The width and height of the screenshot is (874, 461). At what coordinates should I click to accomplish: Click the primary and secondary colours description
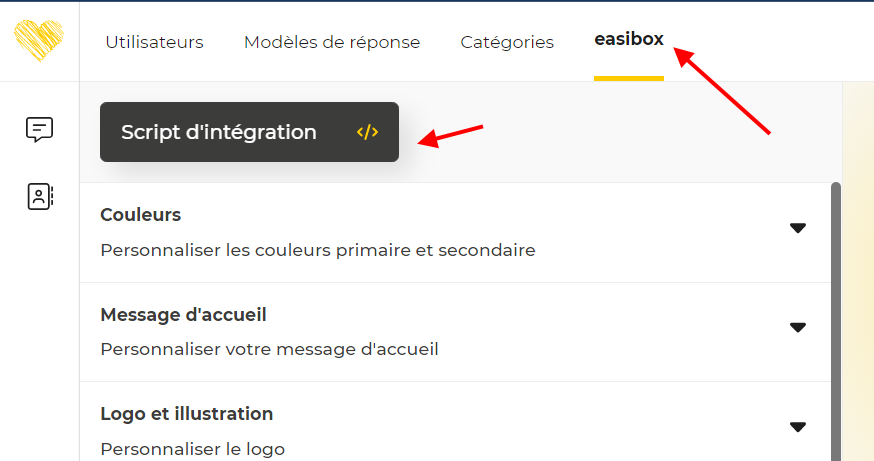click(x=317, y=250)
